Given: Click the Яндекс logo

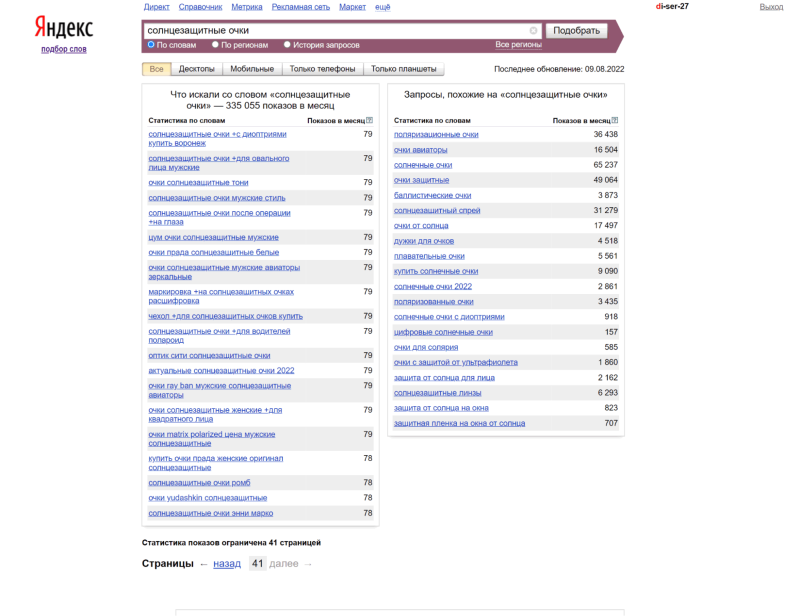Looking at the screenshot, I should (x=63, y=25).
